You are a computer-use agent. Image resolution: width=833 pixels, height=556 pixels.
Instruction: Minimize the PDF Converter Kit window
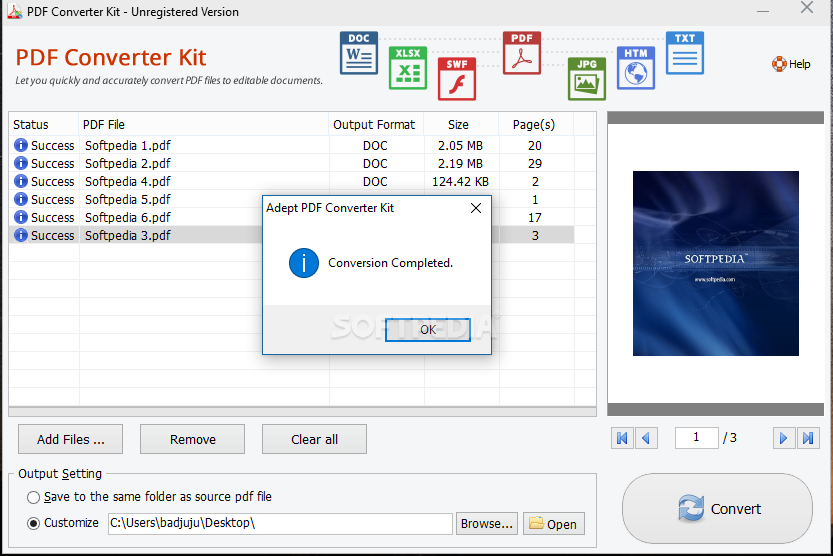tap(763, 11)
